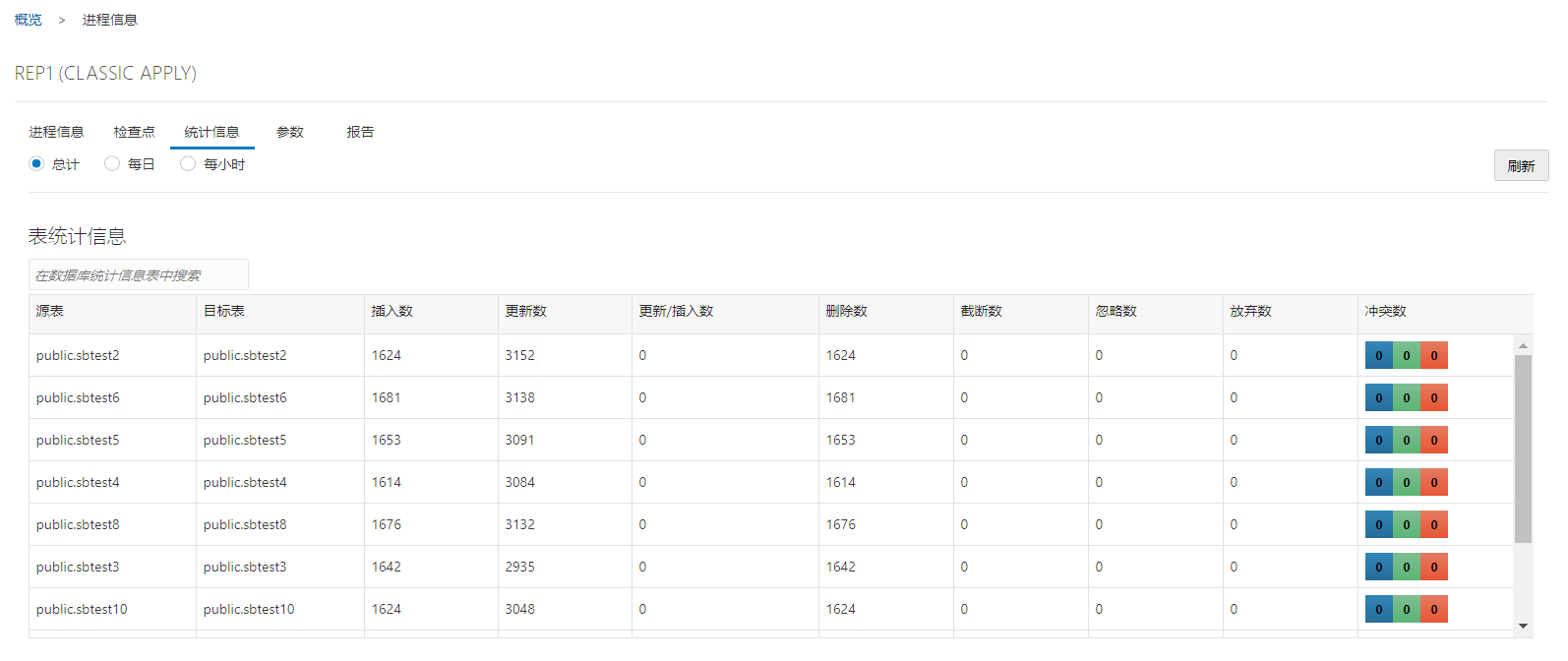This screenshot has width=1568, height=661.
Task: Switch to 每小时 statistics view
Action: pyautogui.click(x=188, y=164)
